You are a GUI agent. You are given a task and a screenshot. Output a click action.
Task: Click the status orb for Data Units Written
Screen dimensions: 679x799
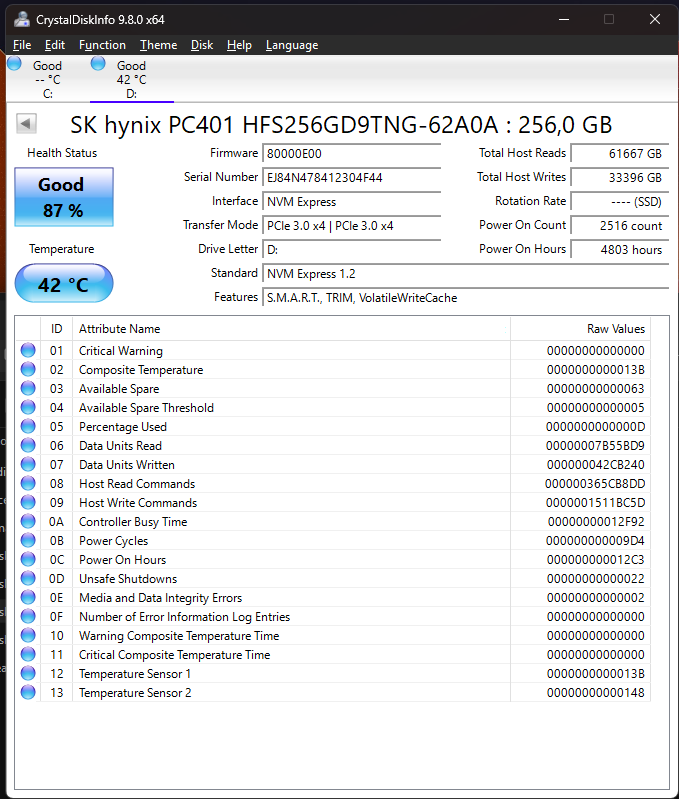click(28, 464)
